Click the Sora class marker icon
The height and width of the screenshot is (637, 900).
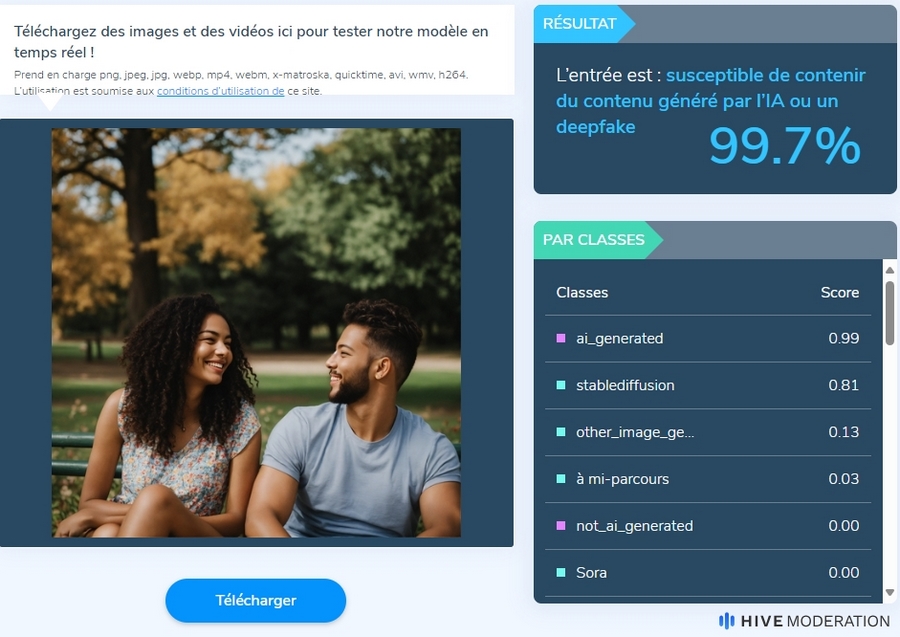click(561, 573)
